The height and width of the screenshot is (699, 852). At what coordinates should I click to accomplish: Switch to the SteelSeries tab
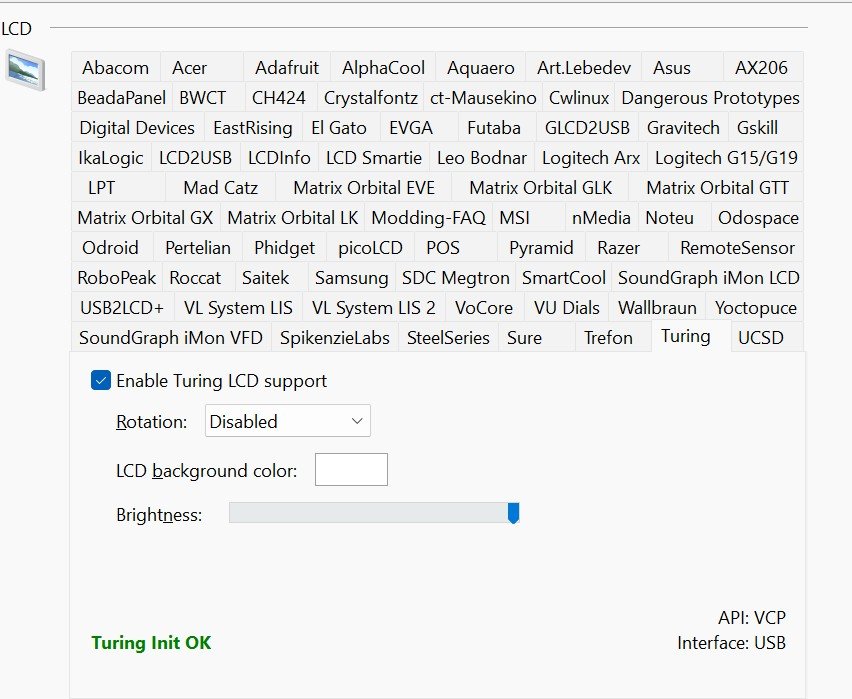pos(448,338)
